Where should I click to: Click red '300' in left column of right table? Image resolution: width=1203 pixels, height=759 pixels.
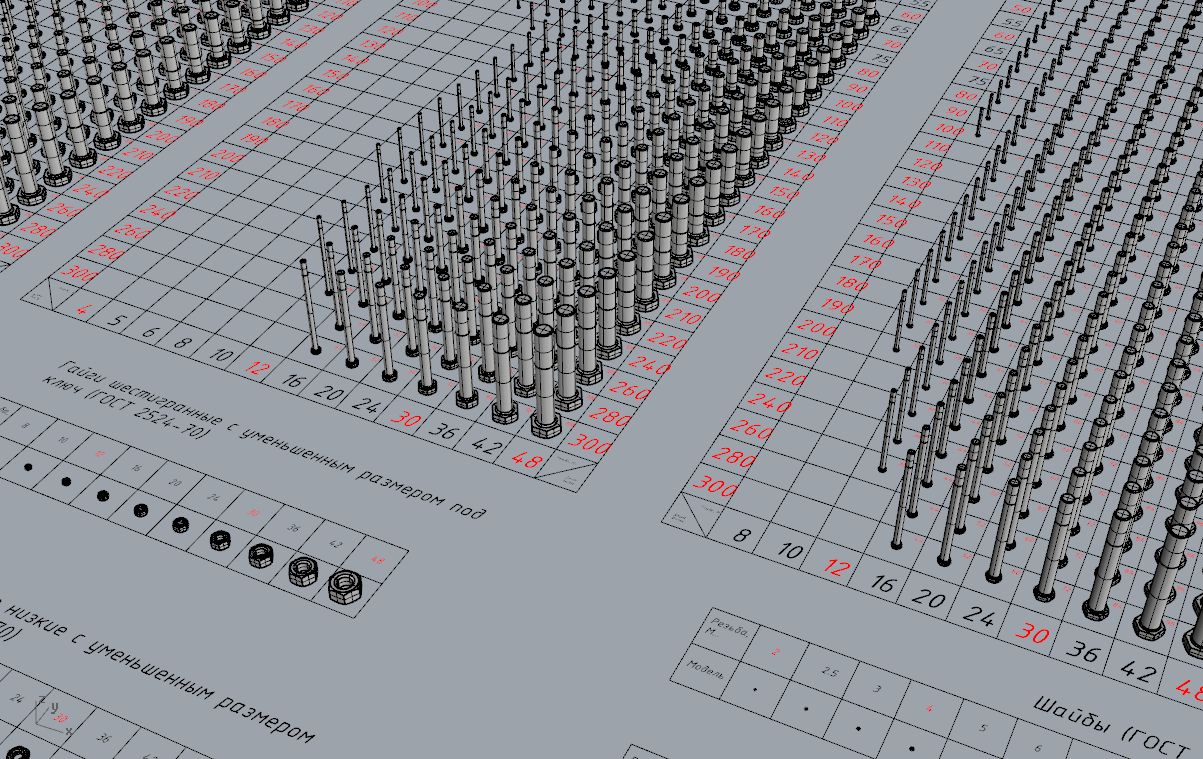click(716, 487)
